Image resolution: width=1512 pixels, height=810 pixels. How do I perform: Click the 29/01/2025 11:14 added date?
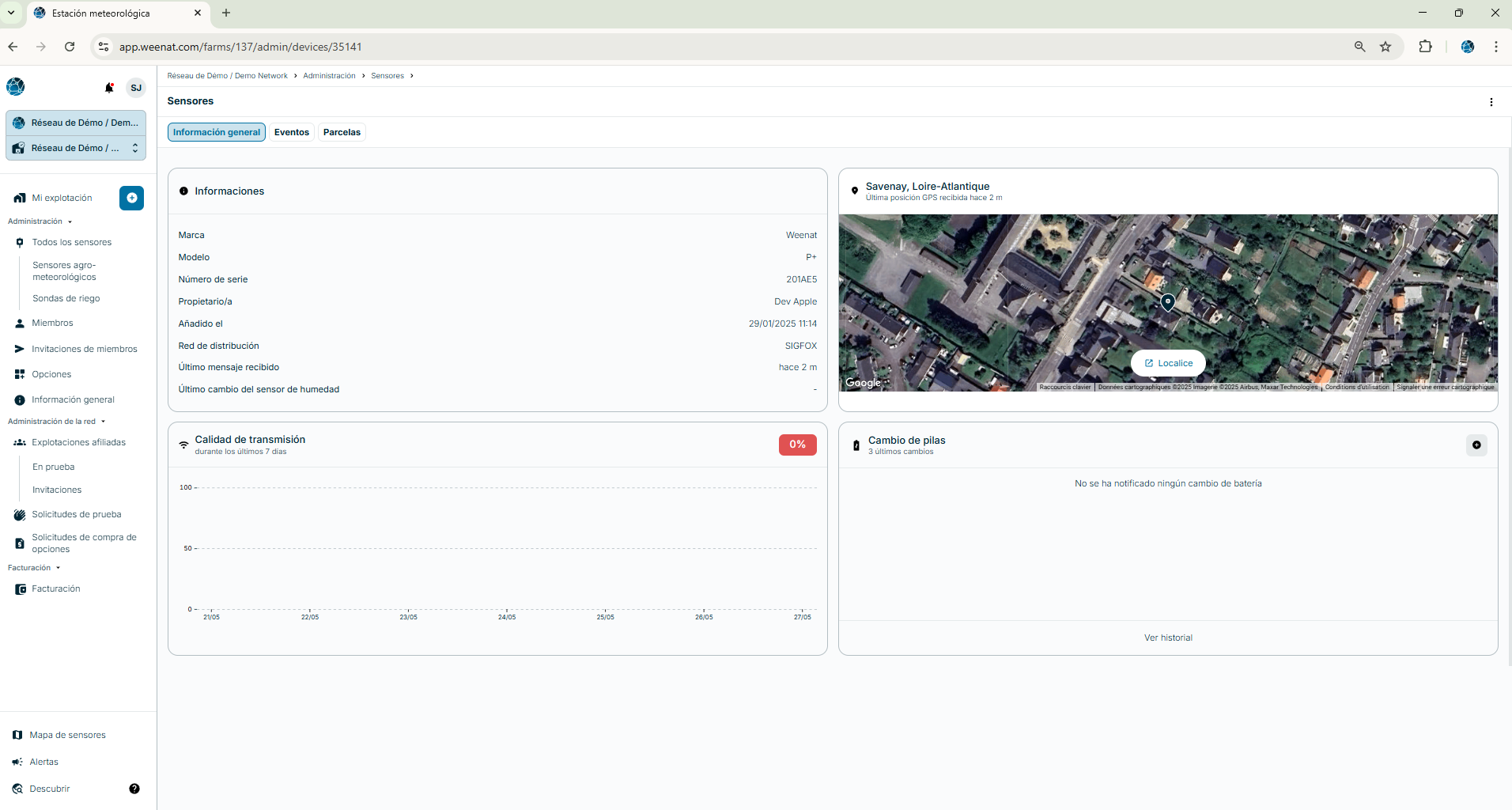pos(782,324)
